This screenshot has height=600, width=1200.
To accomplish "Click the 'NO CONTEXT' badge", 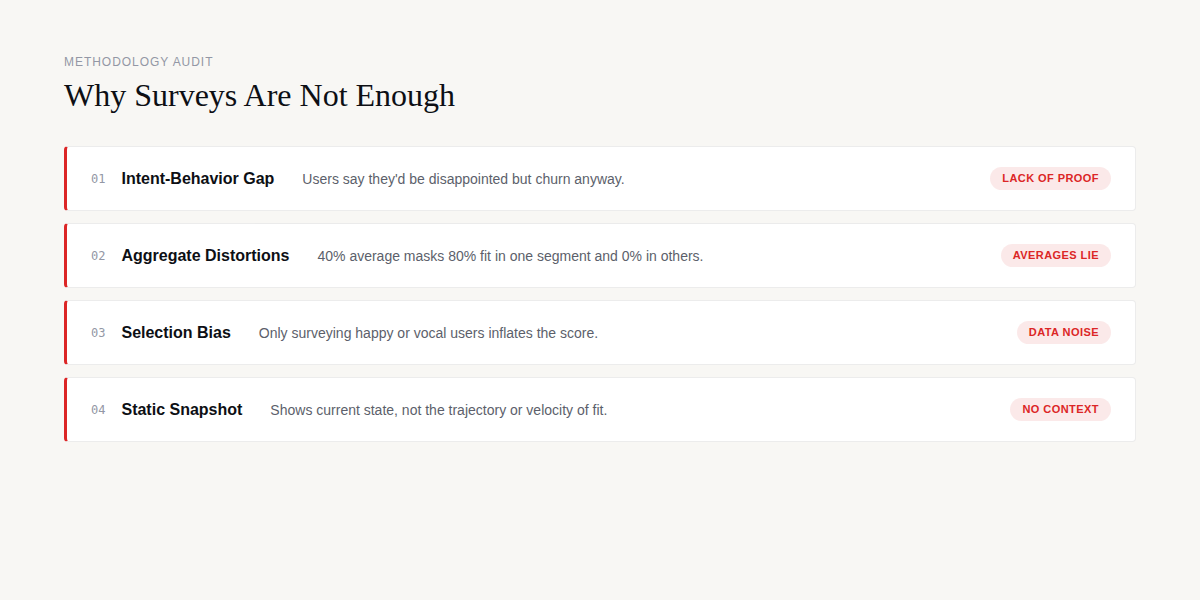I will 1060,409.
